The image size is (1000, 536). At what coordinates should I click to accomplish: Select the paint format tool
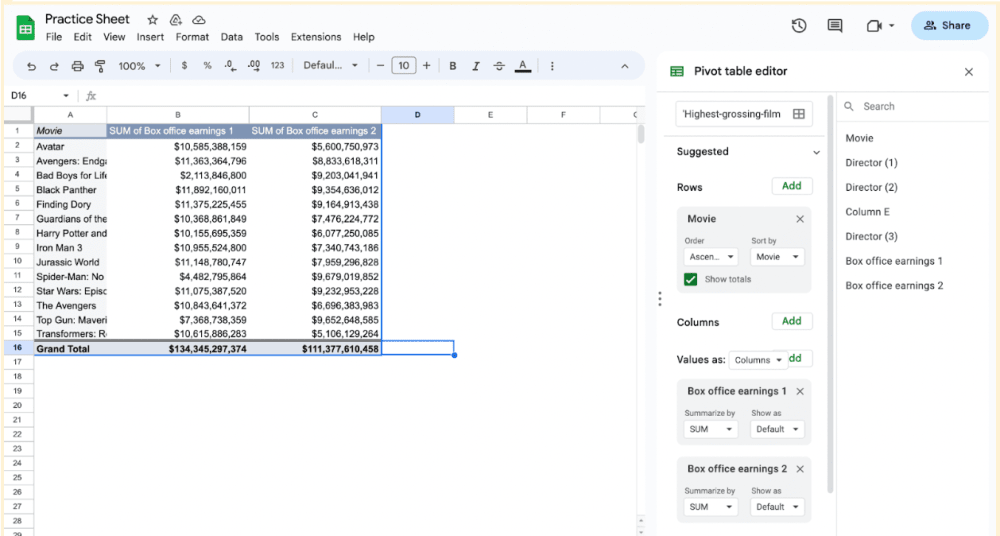click(x=100, y=66)
